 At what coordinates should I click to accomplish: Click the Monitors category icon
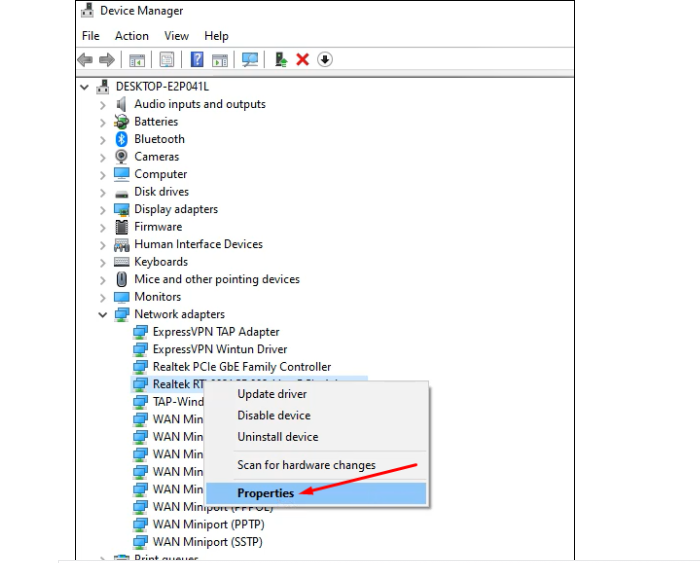(121, 297)
